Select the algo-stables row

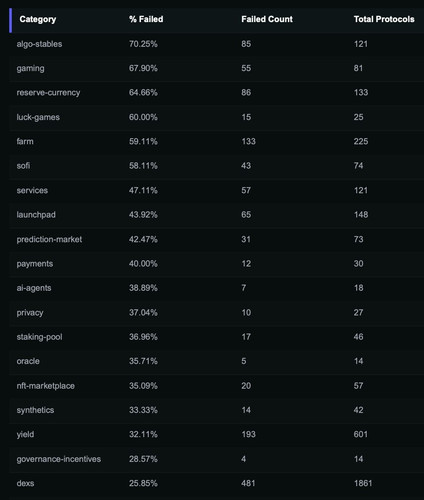pyautogui.click(x=217, y=44)
